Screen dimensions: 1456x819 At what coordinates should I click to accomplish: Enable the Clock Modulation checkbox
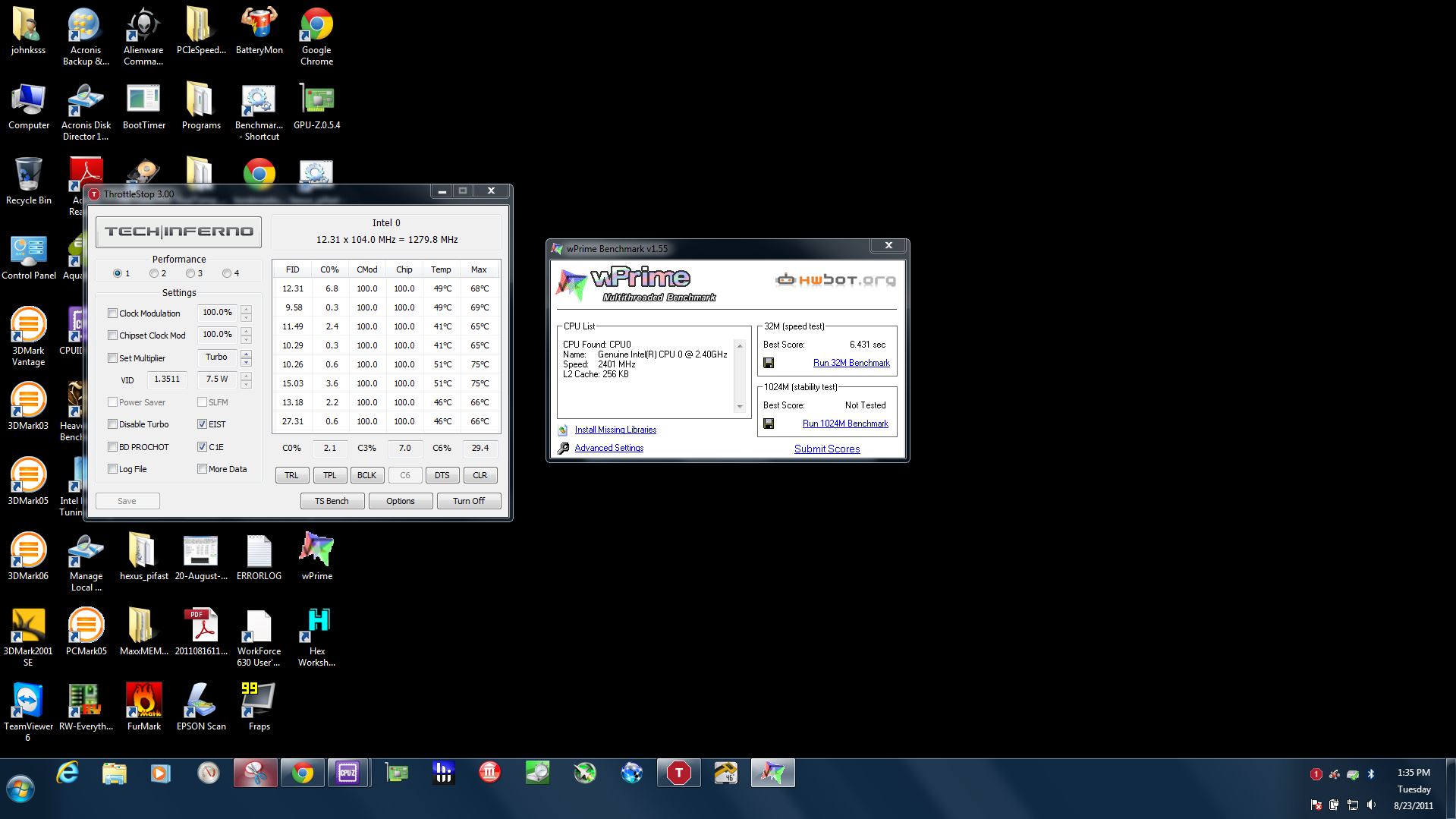[x=112, y=313]
